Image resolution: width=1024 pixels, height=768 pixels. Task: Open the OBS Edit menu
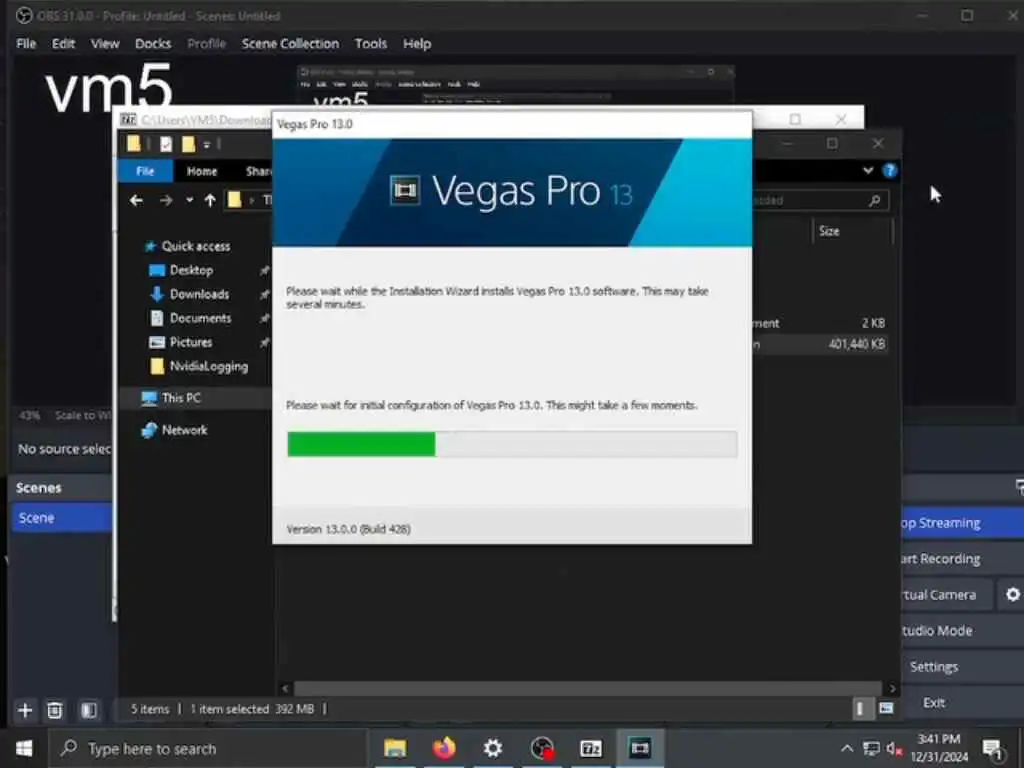(63, 44)
